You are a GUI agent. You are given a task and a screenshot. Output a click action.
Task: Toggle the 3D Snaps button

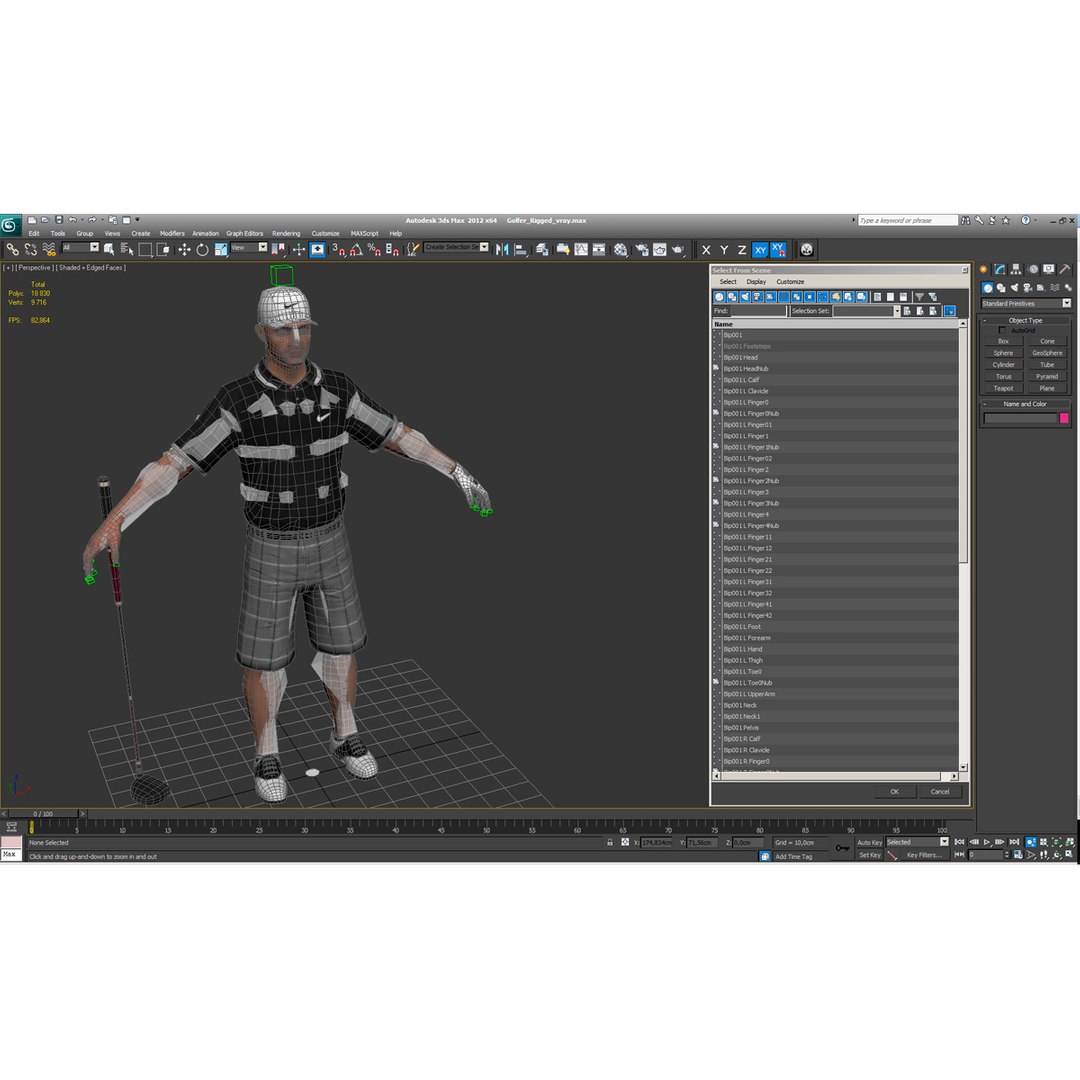tap(338, 249)
